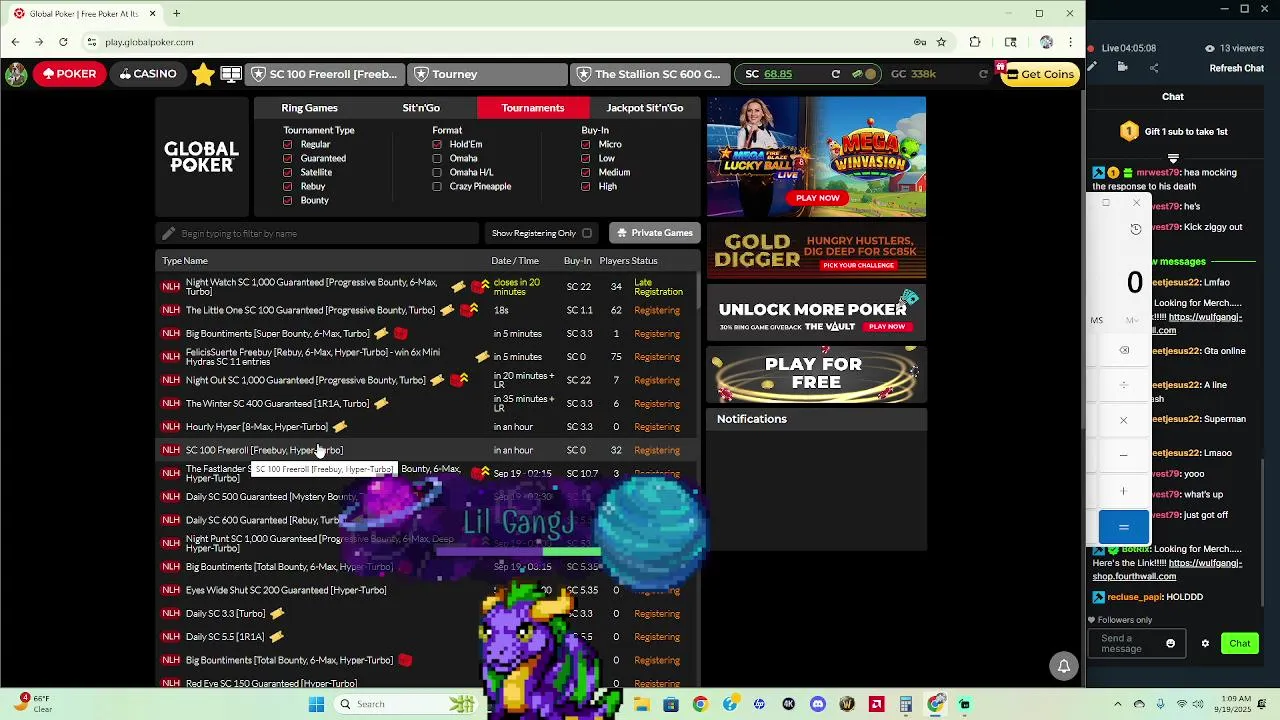The height and width of the screenshot is (720, 1280).
Task: Click the share icon in stream panel
Action: (x=1154, y=67)
